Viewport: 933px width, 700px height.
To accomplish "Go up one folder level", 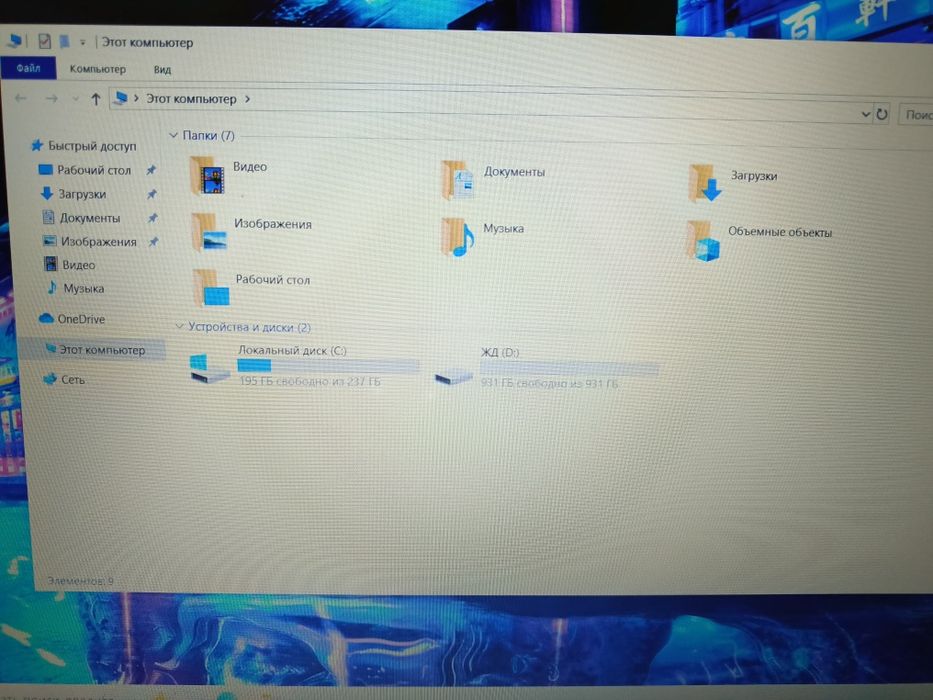I will click(x=96, y=99).
